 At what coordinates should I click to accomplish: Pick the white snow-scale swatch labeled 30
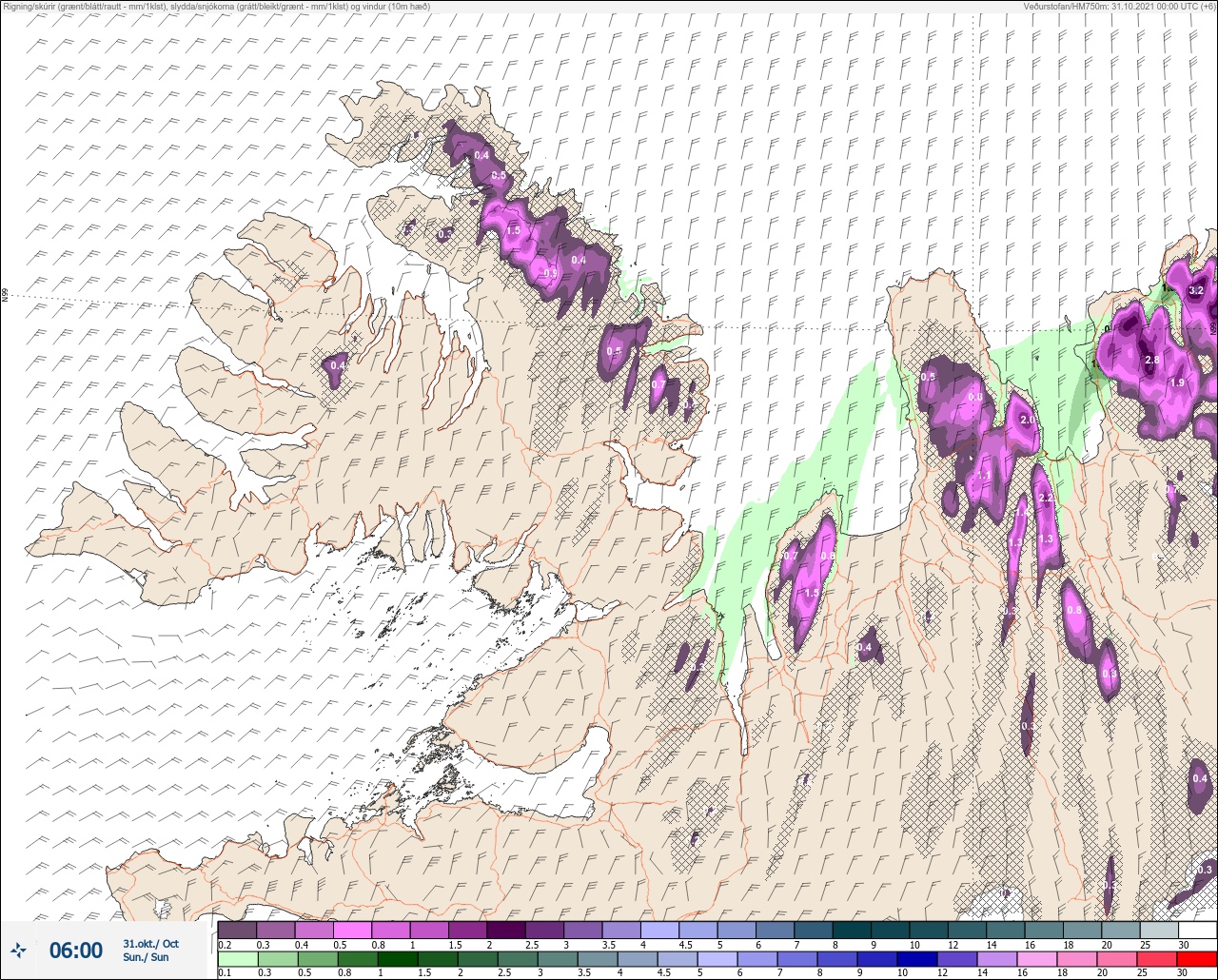pyautogui.click(x=1197, y=930)
